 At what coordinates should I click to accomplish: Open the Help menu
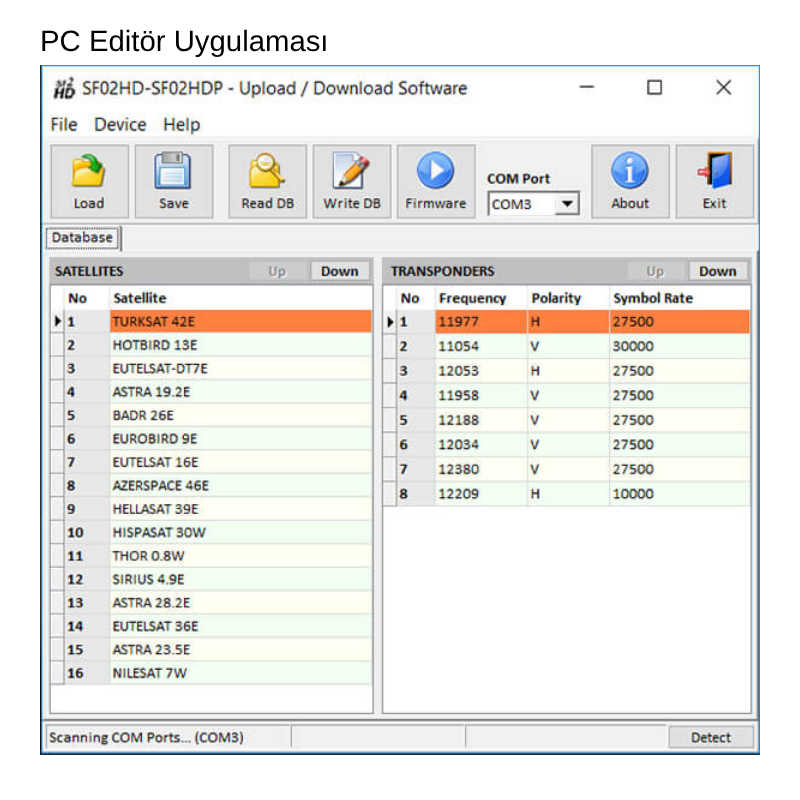click(182, 124)
